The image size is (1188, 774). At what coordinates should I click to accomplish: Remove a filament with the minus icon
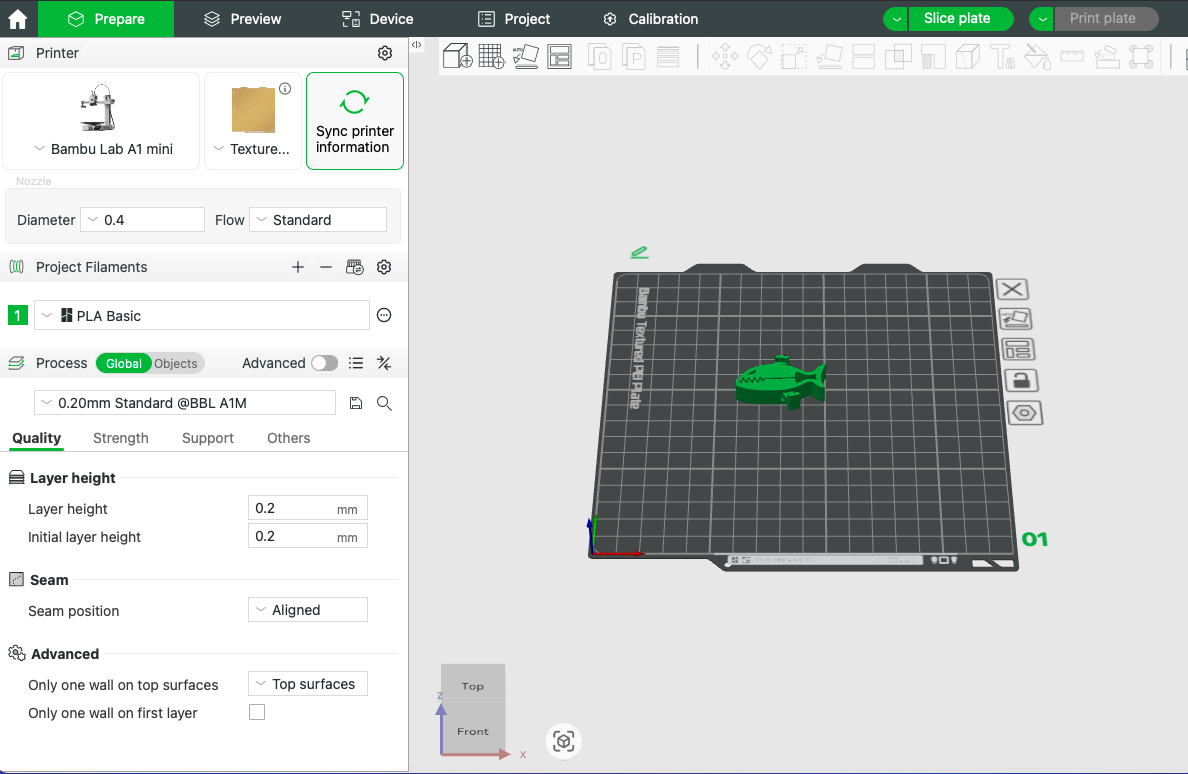click(x=326, y=267)
